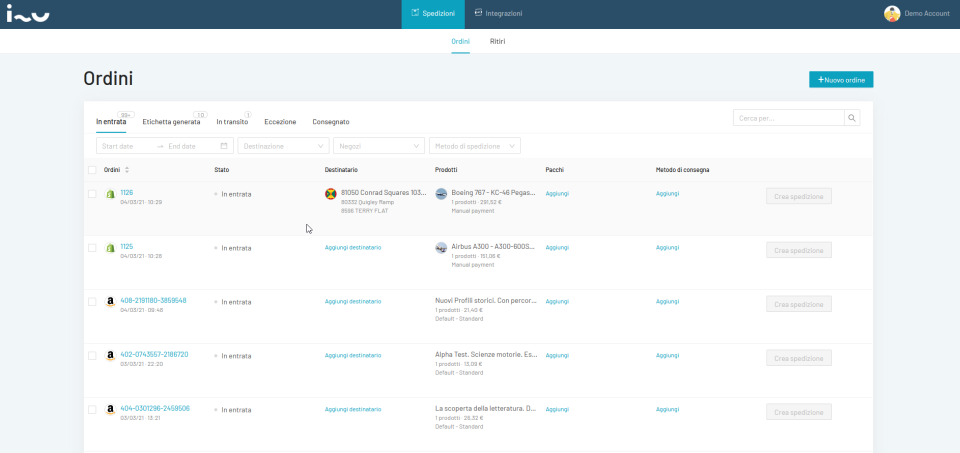This screenshot has height=453, width=960.
Task: Check the box for order 404-0301296-2459506
Action: tap(92, 410)
